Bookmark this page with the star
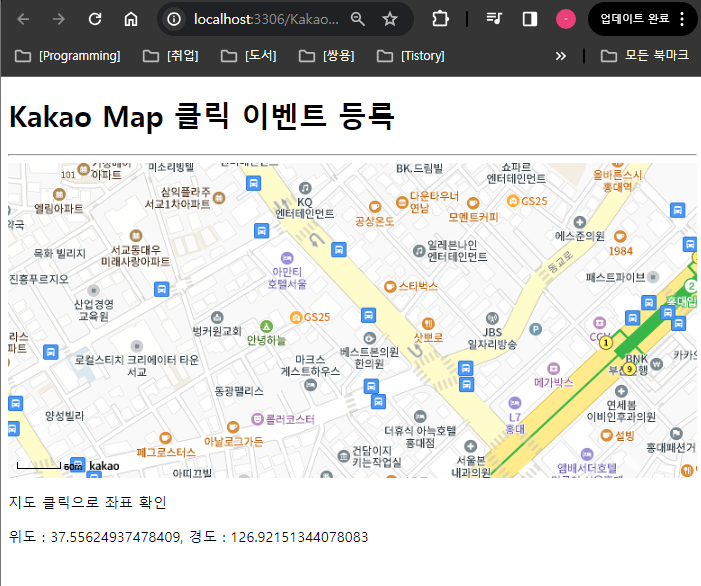The image size is (701, 586). click(x=390, y=19)
